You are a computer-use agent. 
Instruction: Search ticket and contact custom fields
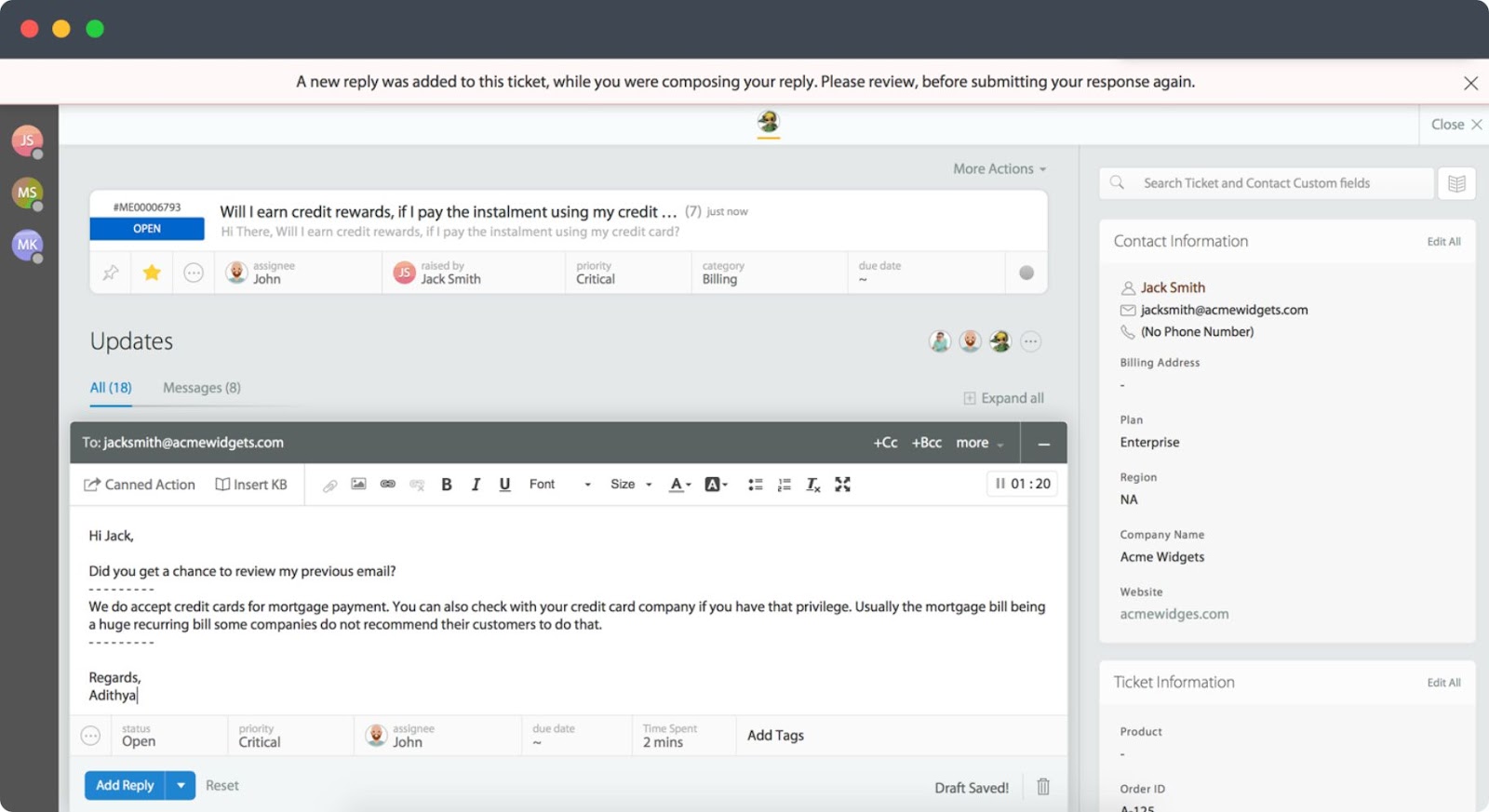click(1266, 183)
